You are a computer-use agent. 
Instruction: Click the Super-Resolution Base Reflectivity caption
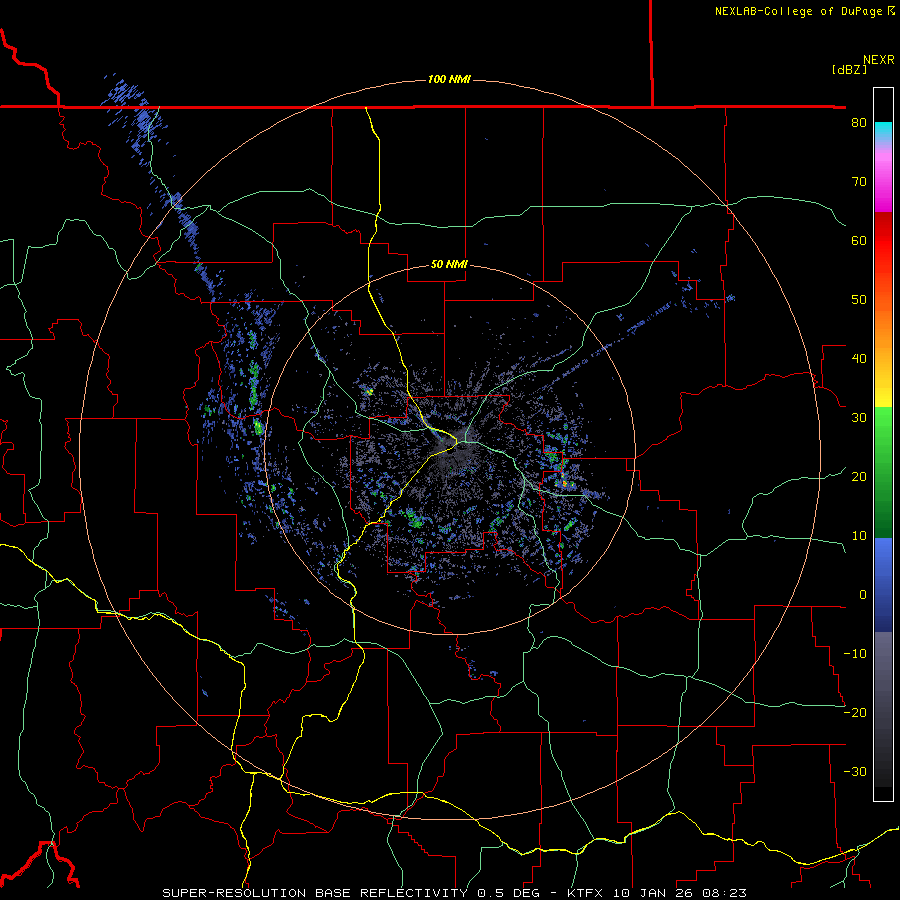pyautogui.click(x=315, y=893)
